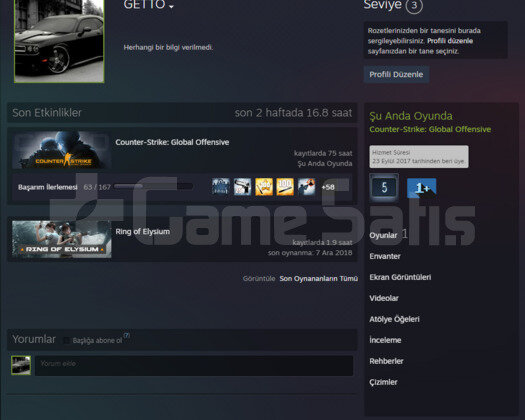This screenshot has height=420, width=525.
Task: Open the Profili düzenle link in badge text
Action: tap(450, 41)
